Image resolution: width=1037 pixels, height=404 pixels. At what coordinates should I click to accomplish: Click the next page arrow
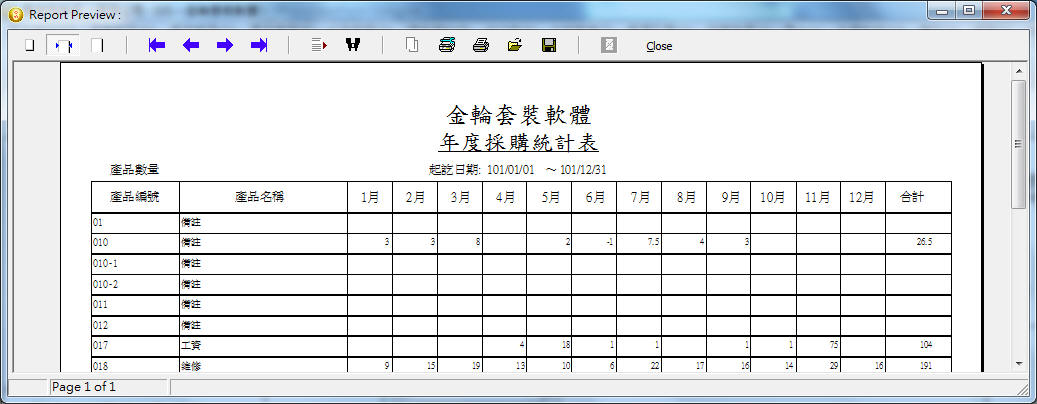(x=225, y=45)
